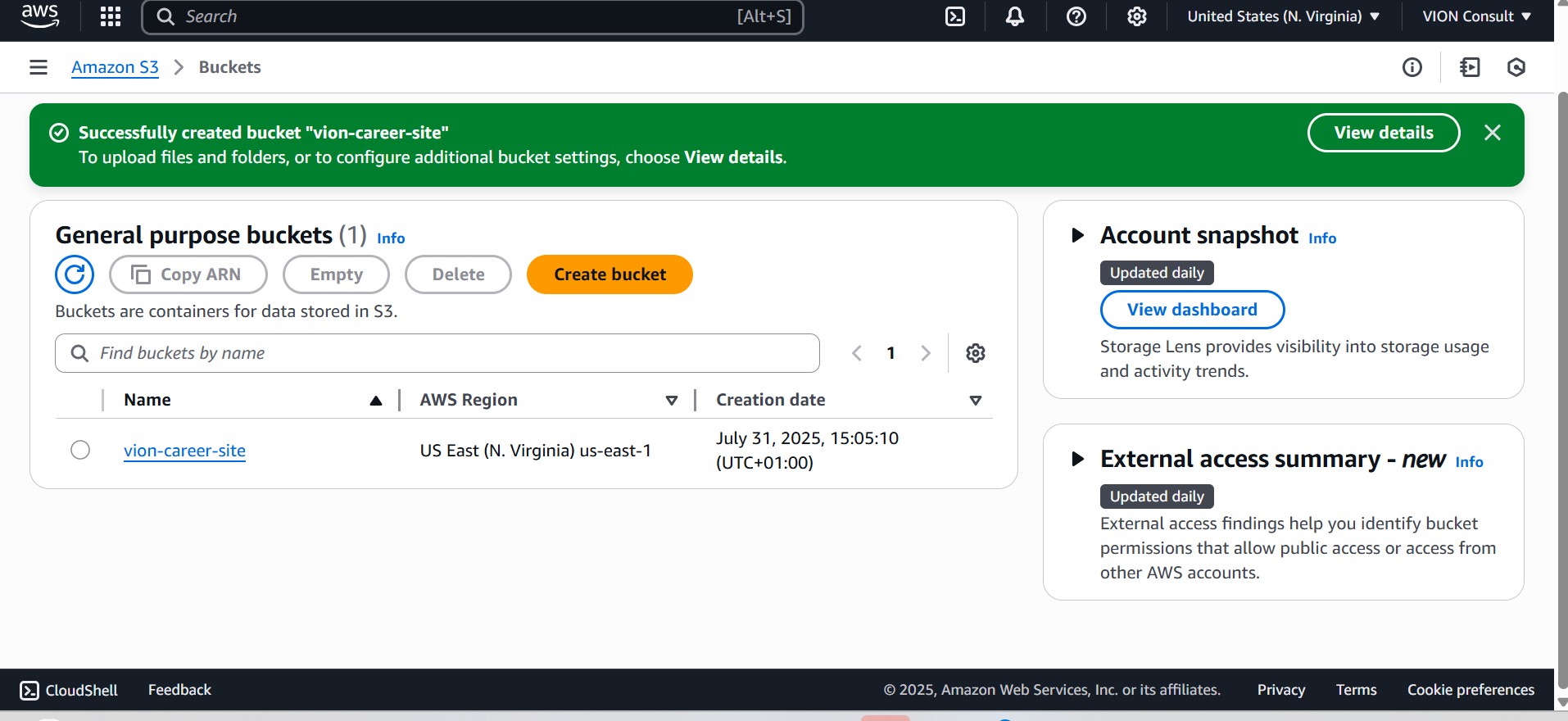Toggle the hamburger side navigation menu

point(39,67)
